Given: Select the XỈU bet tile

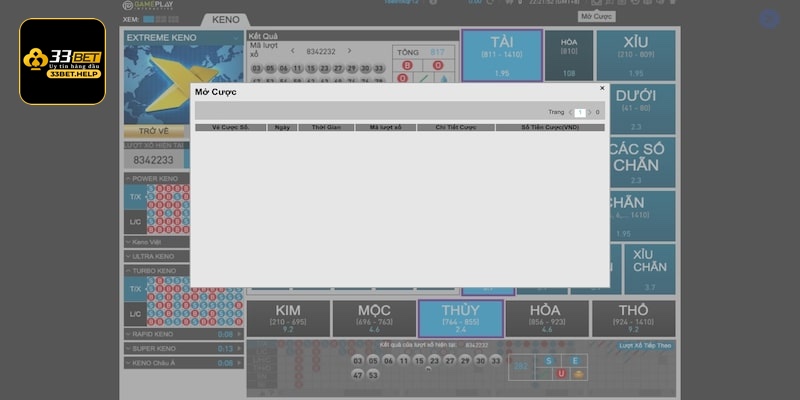Looking at the screenshot, I should (635, 55).
